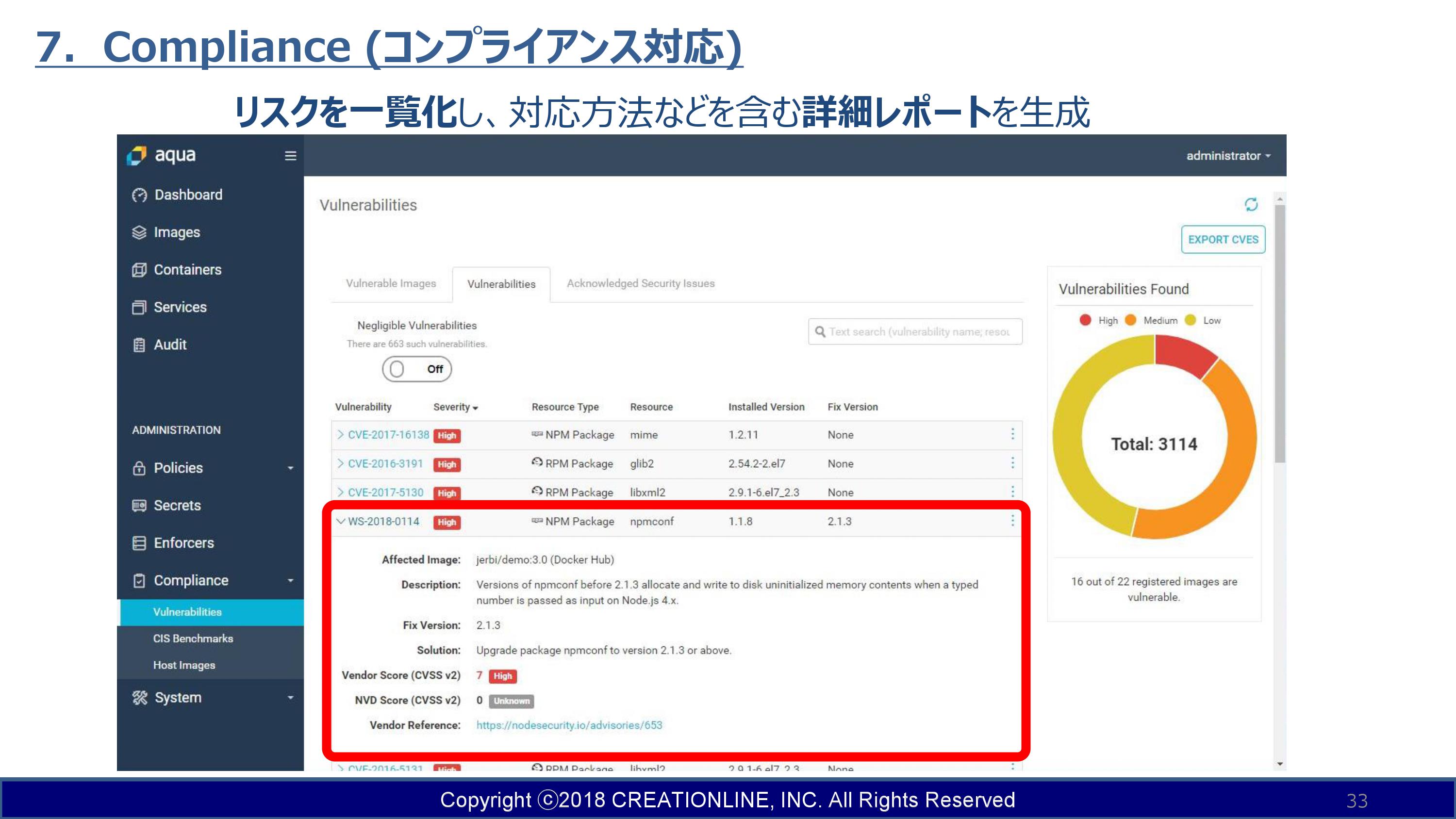
Task: Click the Enforcers server icon
Action: point(139,542)
